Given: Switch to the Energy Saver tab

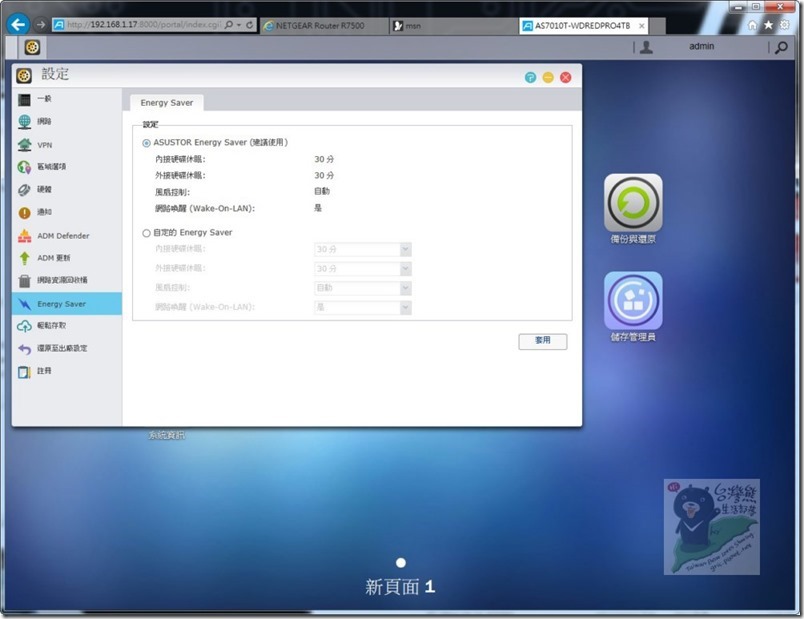Looking at the screenshot, I should (x=167, y=103).
